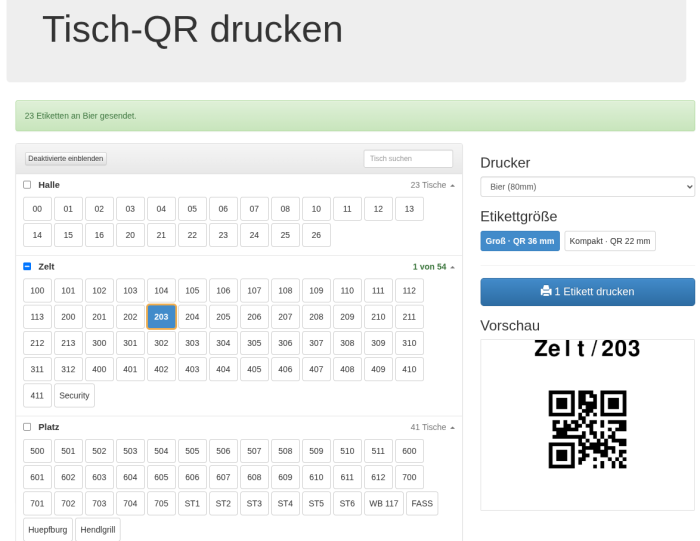The height and width of the screenshot is (541, 700).
Task: Click the '23 Etiketten an Bier gesendet.' message
Action: 80,116
